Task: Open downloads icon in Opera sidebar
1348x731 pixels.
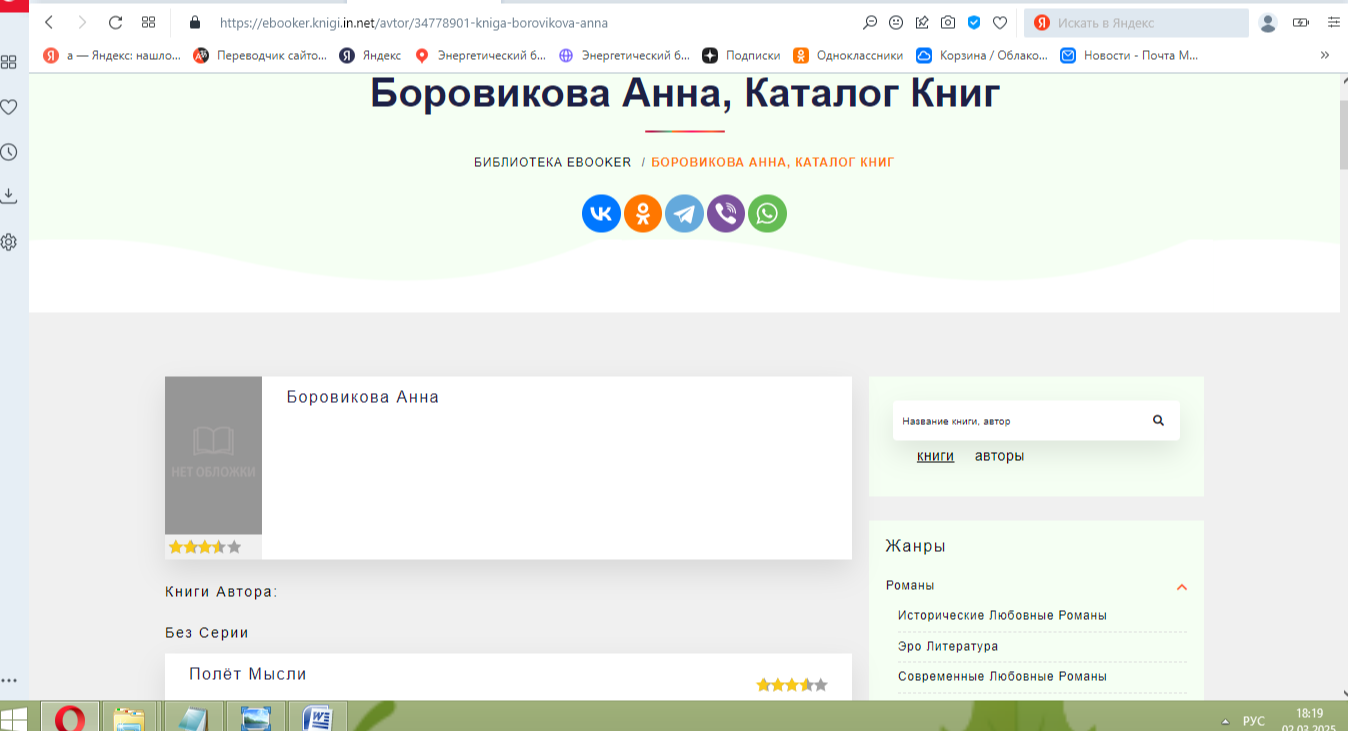Action: pos(8,196)
